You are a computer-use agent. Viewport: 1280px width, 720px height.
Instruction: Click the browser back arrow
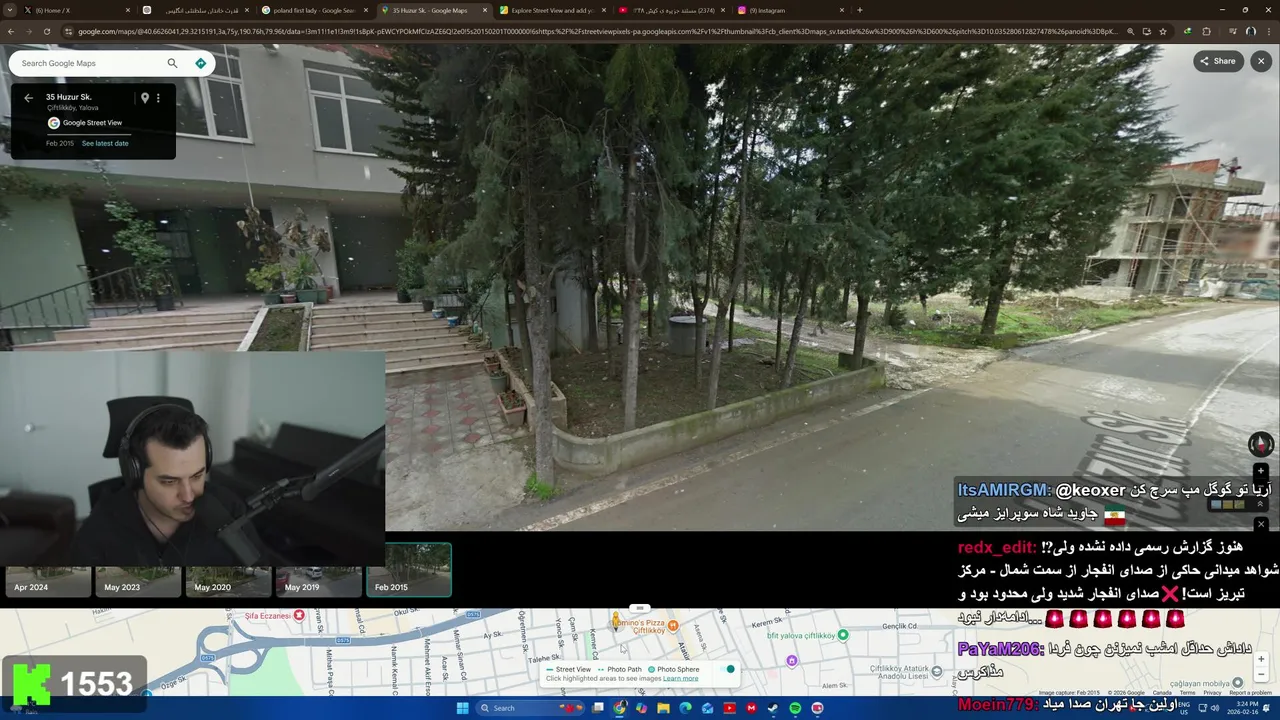click(11, 31)
